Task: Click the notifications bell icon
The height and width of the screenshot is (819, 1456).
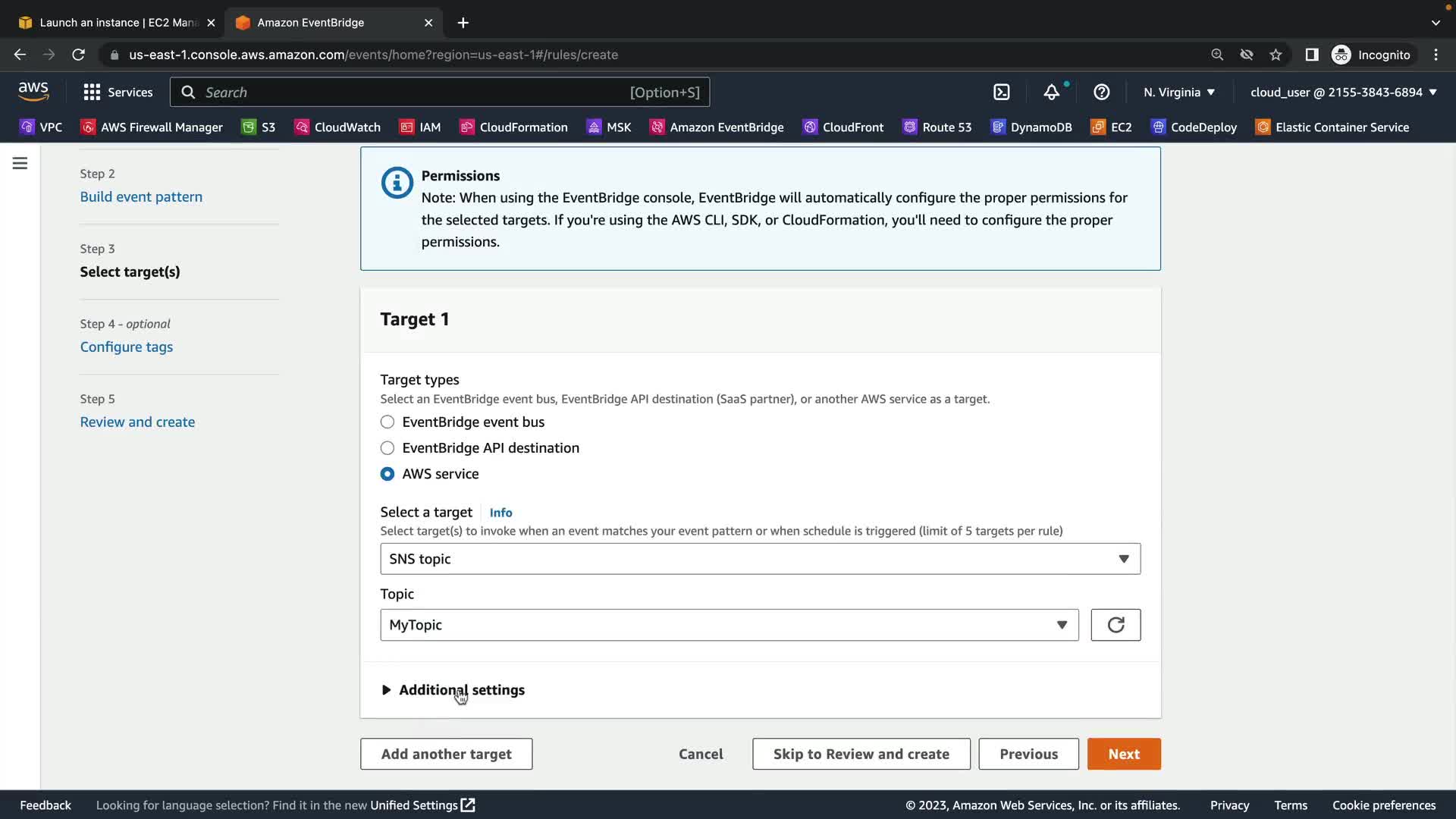Action: (x=1051, y=93)
